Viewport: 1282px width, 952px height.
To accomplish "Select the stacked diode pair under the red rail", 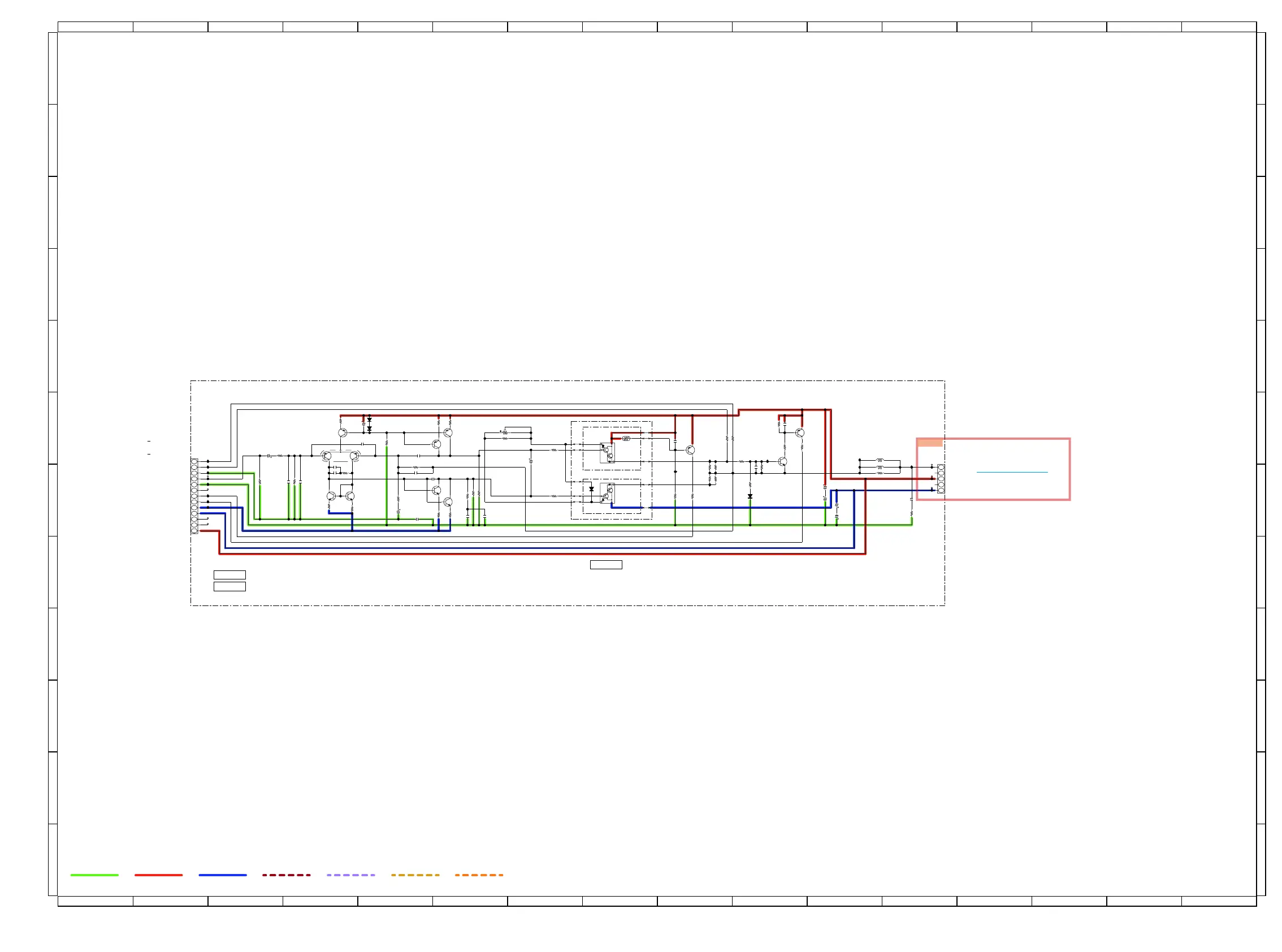I will click(x=369, y=424).
